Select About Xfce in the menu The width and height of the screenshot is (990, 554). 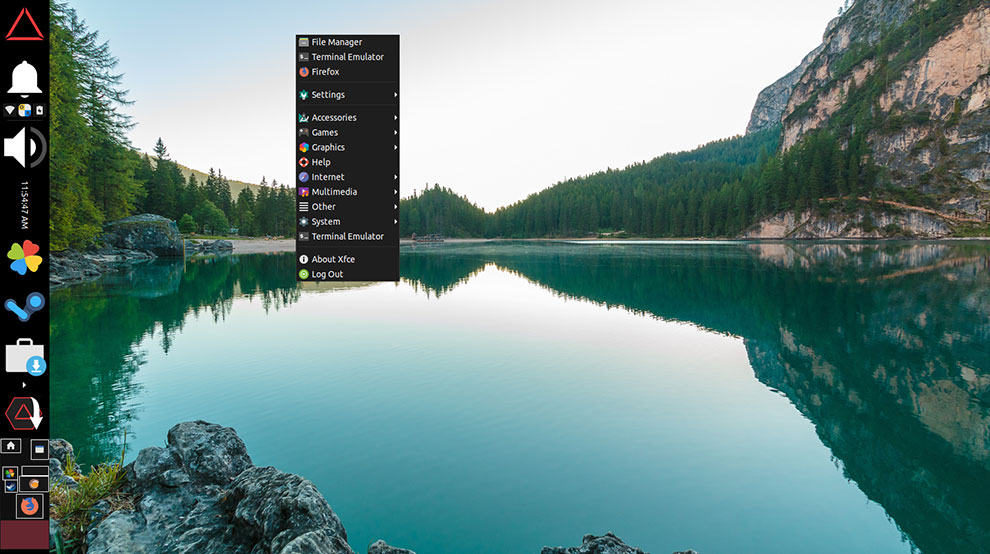347,259
